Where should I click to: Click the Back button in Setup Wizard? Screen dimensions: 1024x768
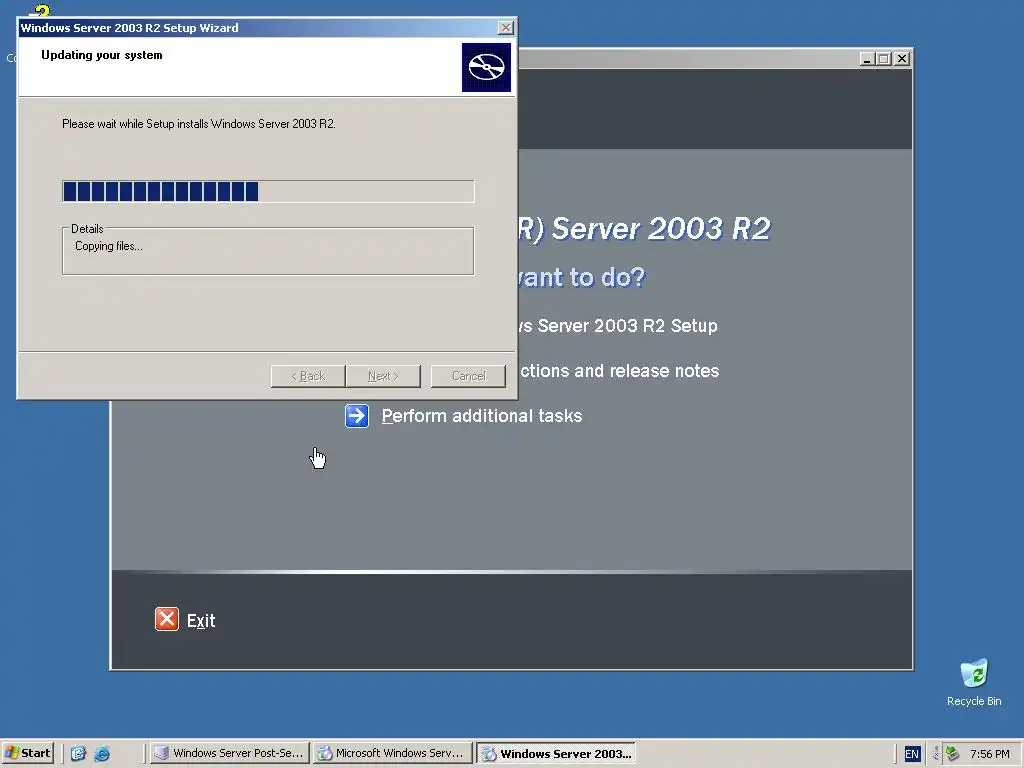coord(308,376)
